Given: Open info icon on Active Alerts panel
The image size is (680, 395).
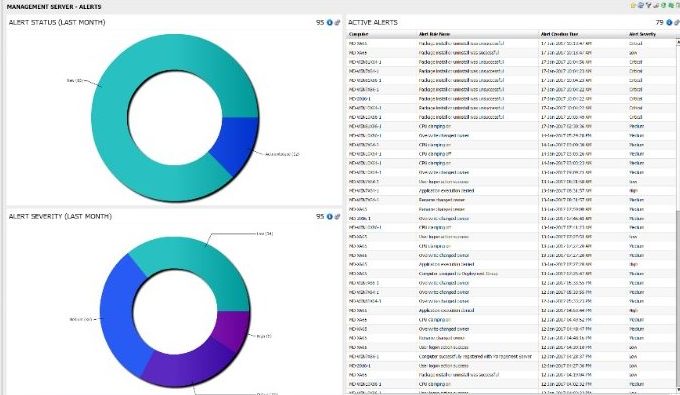Looking at the screenshot, I should 669,23.
